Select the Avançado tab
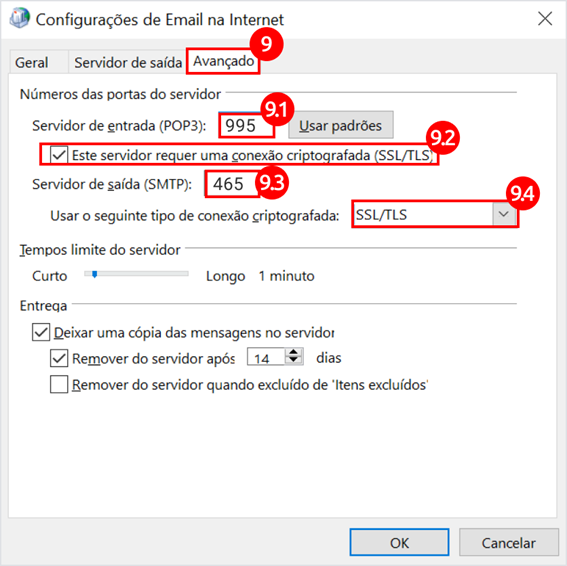This screenshot has height=566, width=567. pos(223,61)
